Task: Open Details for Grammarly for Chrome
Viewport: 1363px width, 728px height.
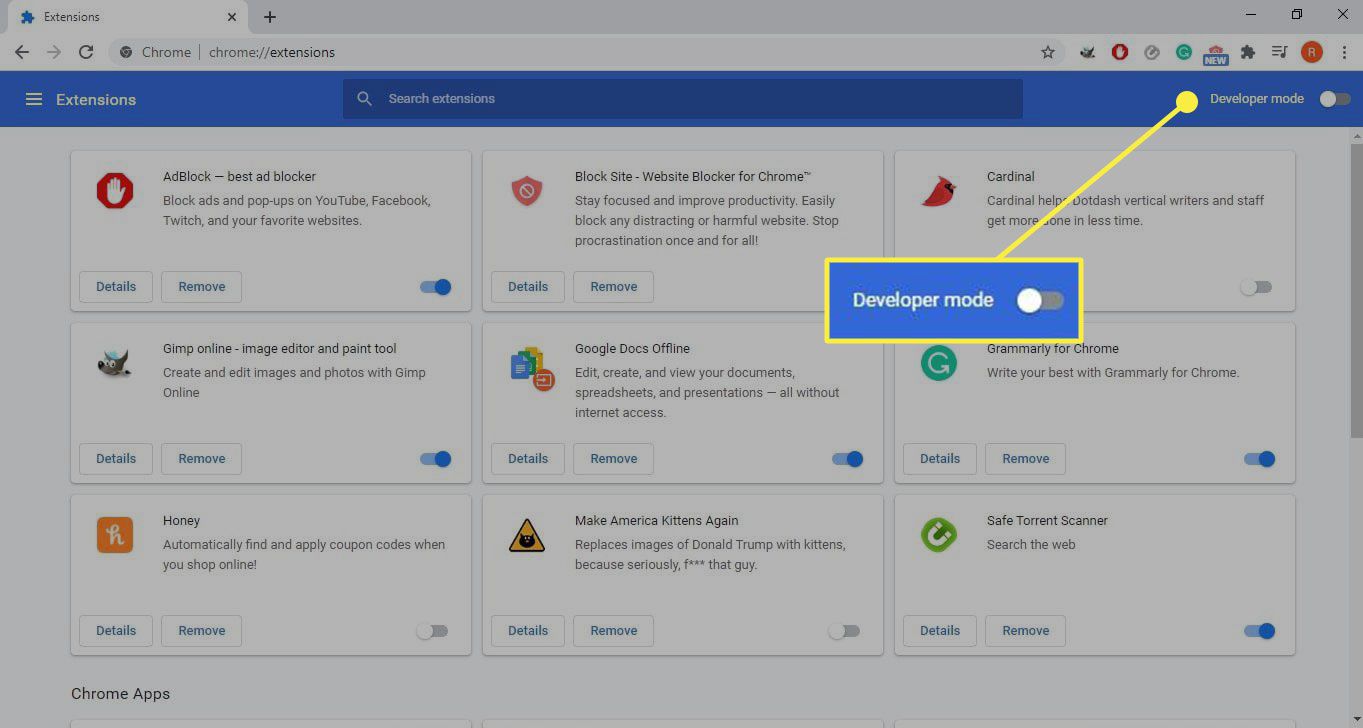Action: click(x=940, y=458)
